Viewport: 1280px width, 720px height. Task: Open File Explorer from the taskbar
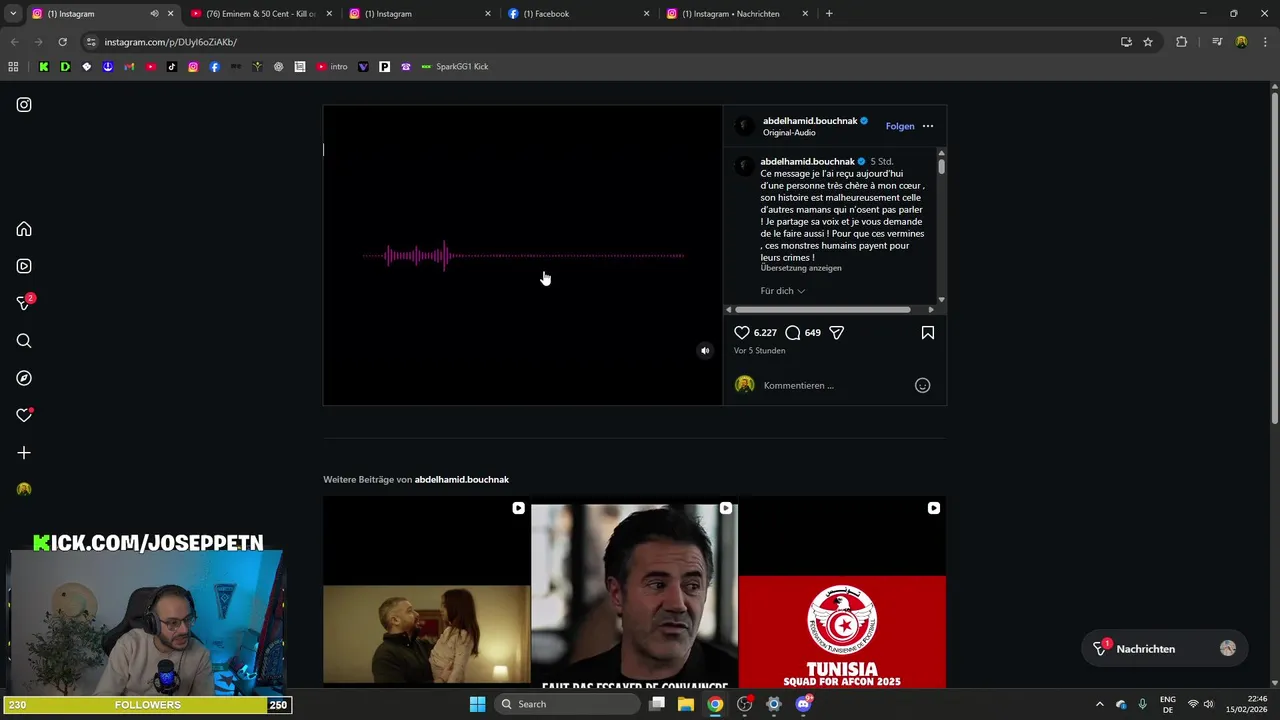(686, 704)
